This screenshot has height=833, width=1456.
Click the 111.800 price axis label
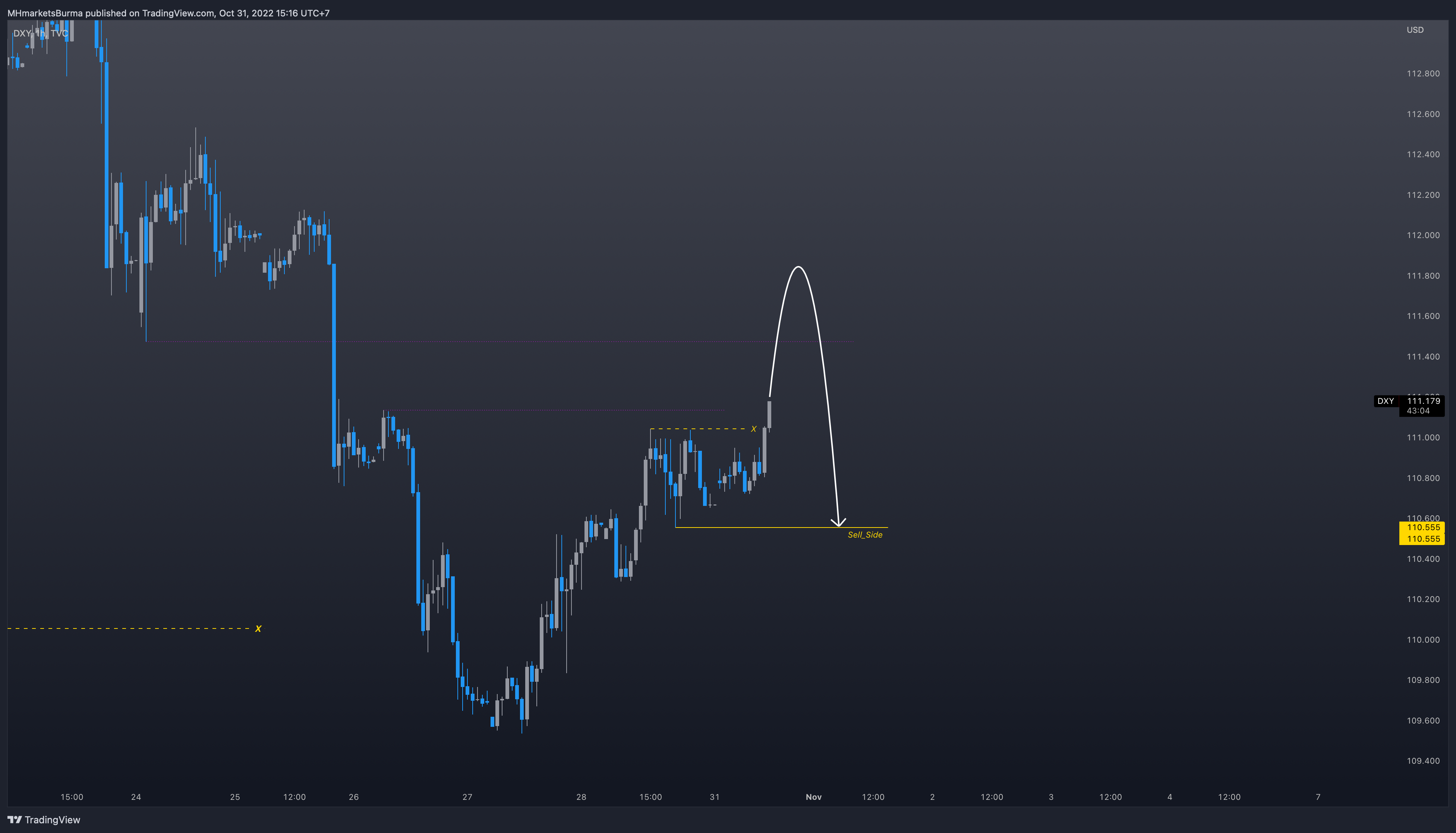[1423, 276]
